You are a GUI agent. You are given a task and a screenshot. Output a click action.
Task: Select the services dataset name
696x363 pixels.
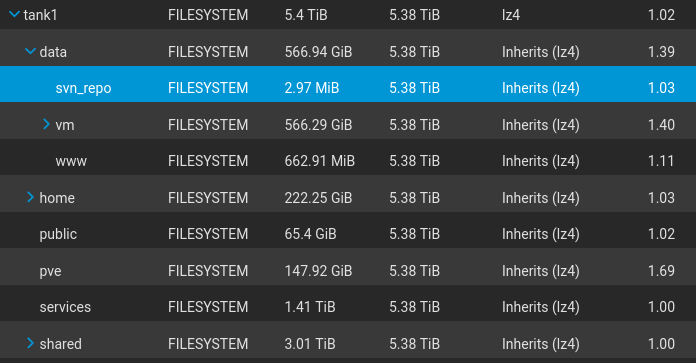(x=65, y=307)
